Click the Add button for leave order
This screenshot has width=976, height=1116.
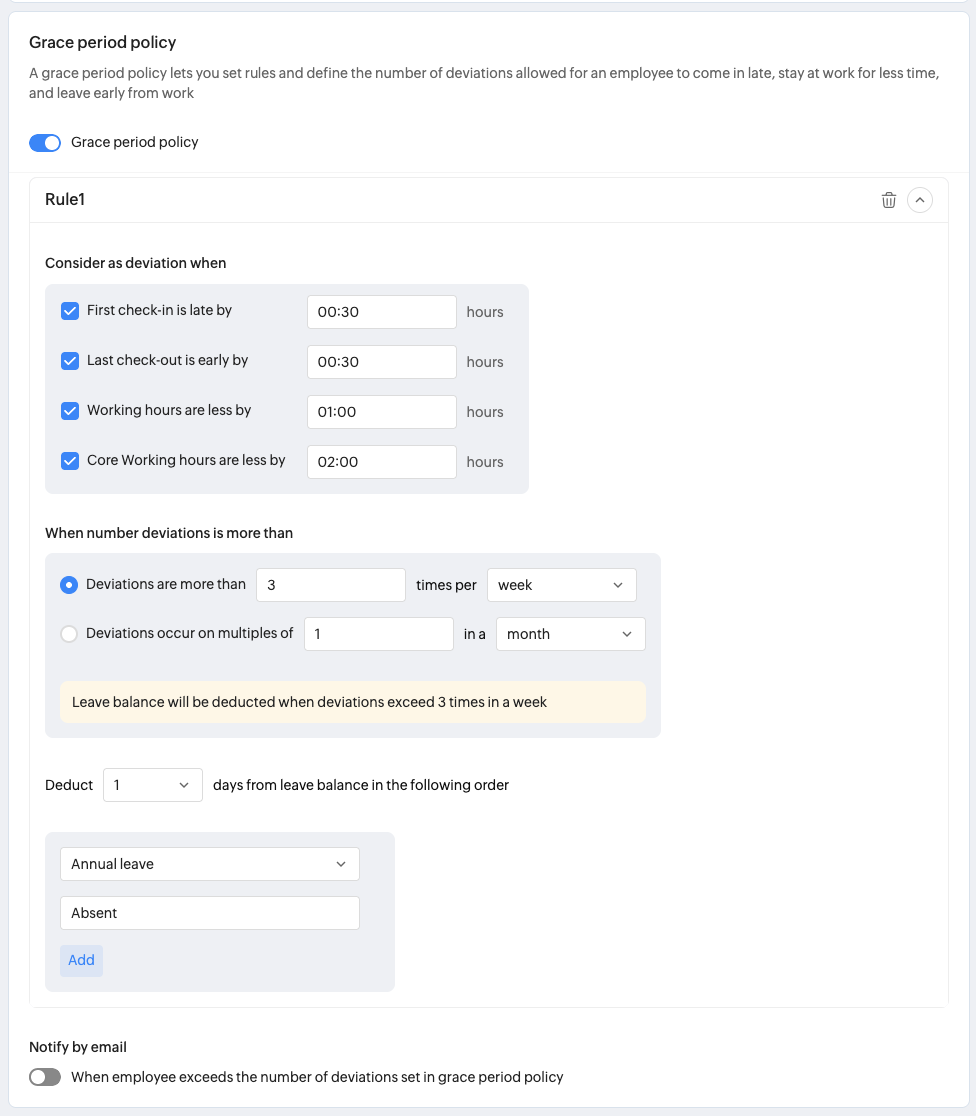(81, 960)
